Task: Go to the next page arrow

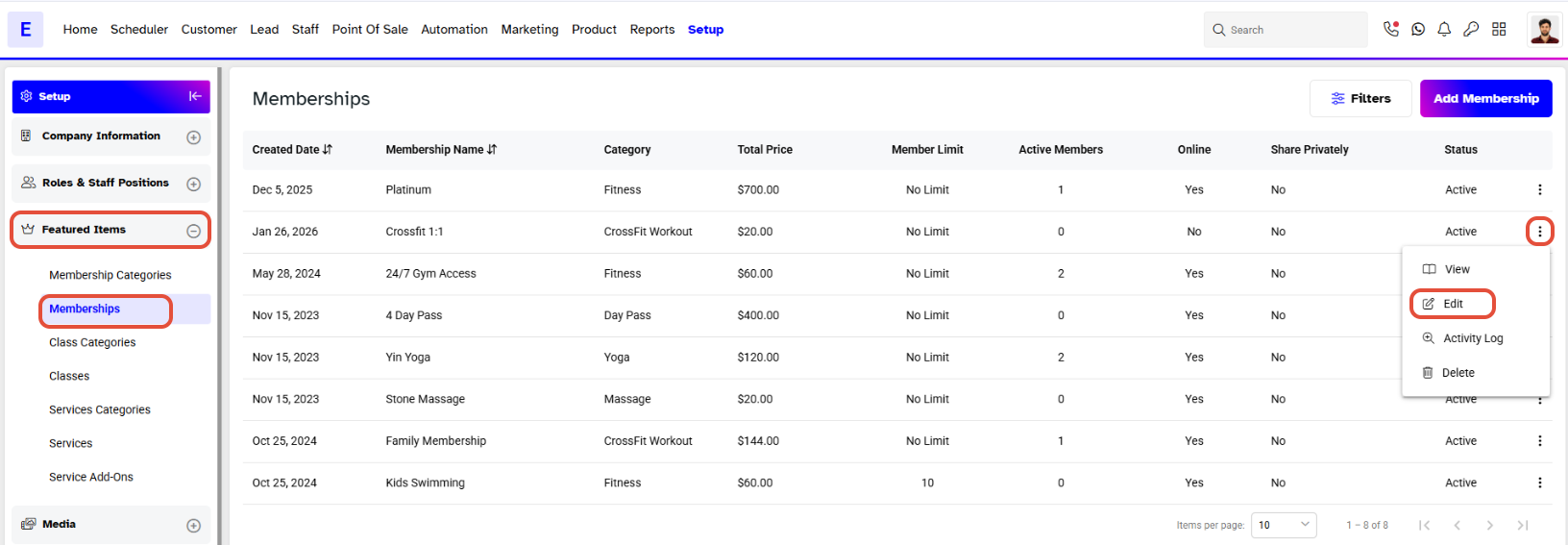Action: pos(1489,525)
